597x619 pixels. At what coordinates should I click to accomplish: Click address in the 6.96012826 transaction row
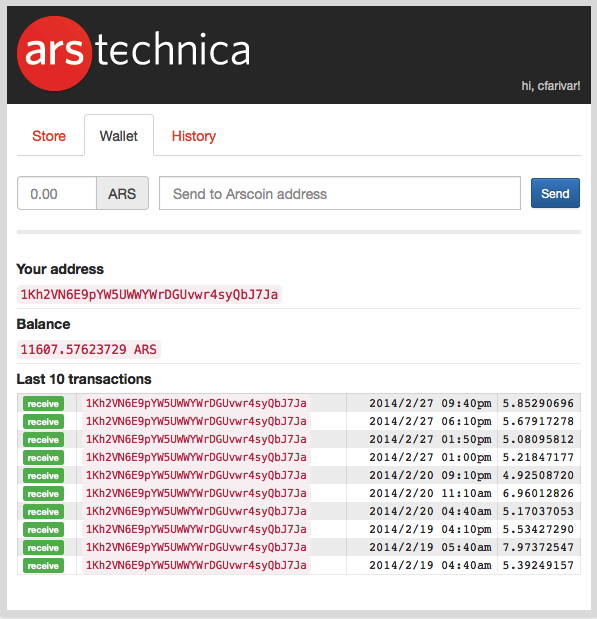(x=196, y=493)
